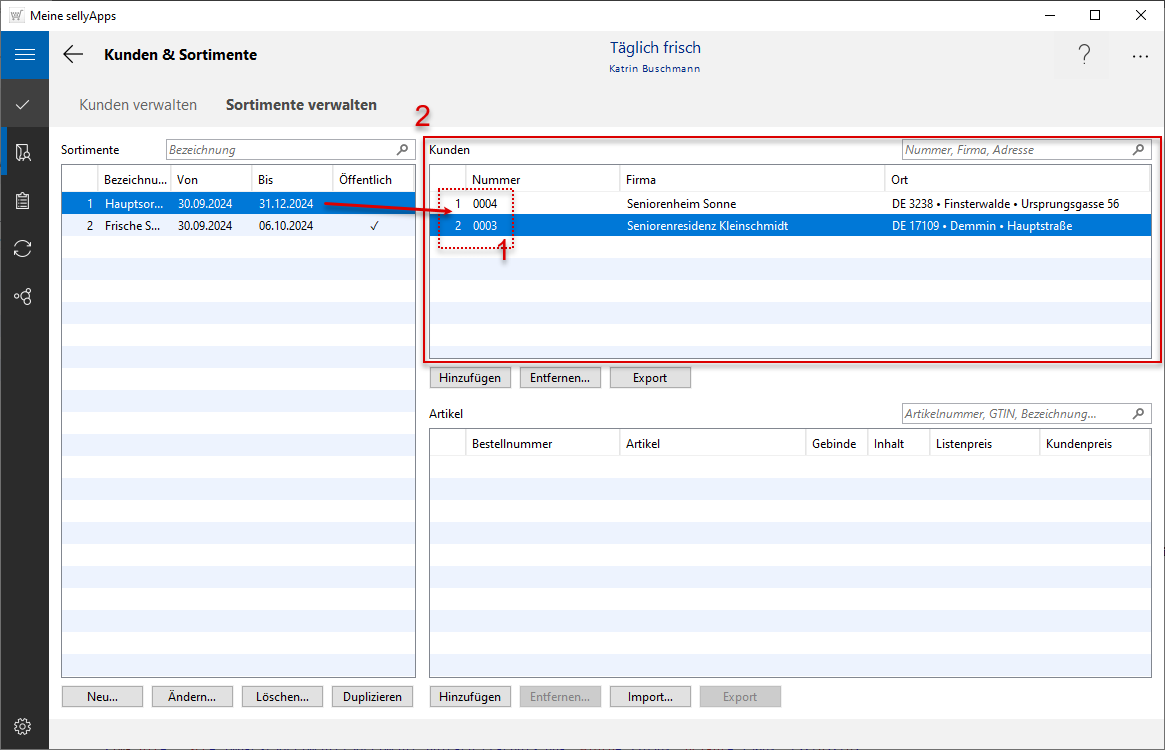Select the customers and assortments sidebar icon

24,152
